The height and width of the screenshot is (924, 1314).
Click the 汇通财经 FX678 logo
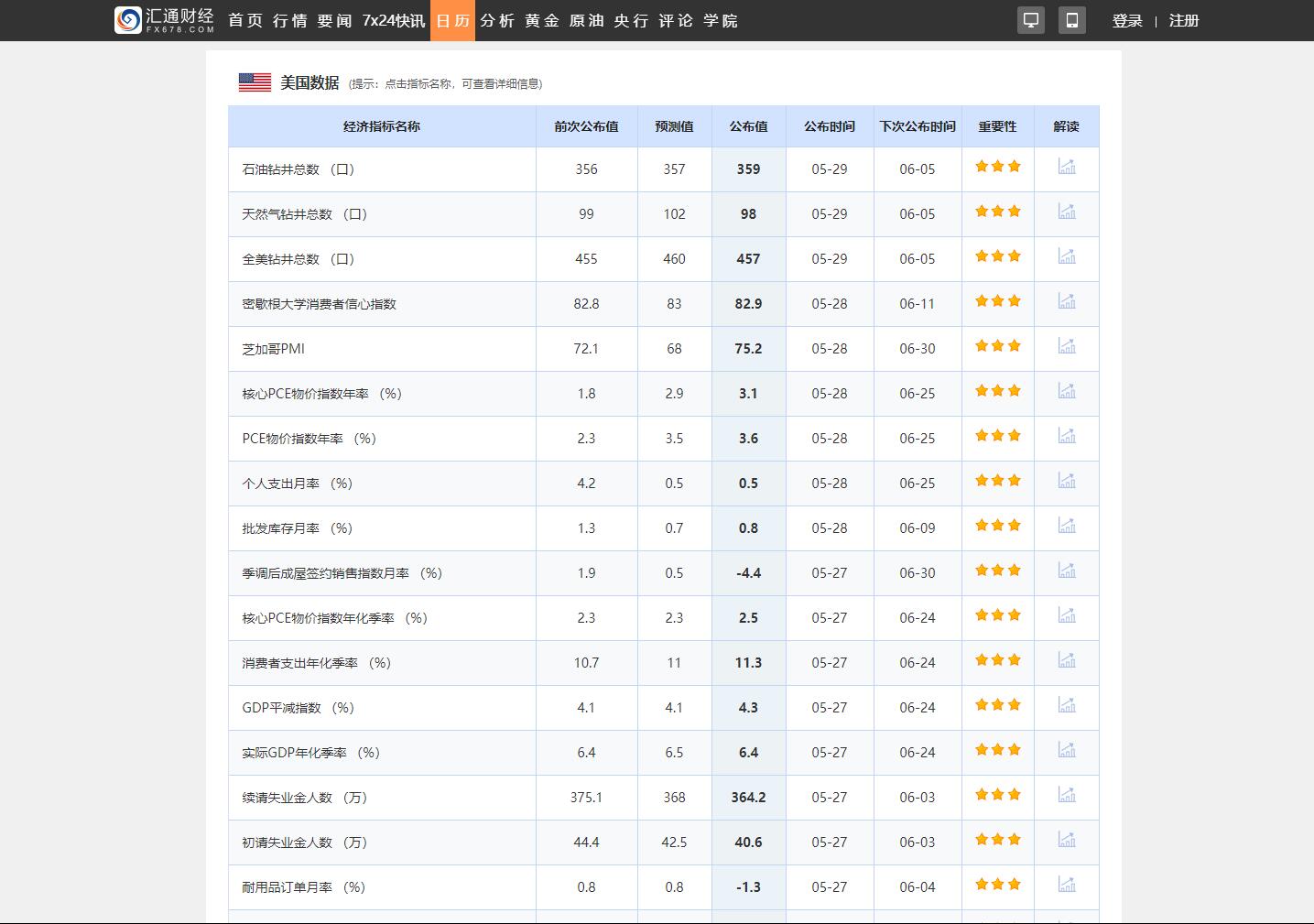tap(165, 20)
